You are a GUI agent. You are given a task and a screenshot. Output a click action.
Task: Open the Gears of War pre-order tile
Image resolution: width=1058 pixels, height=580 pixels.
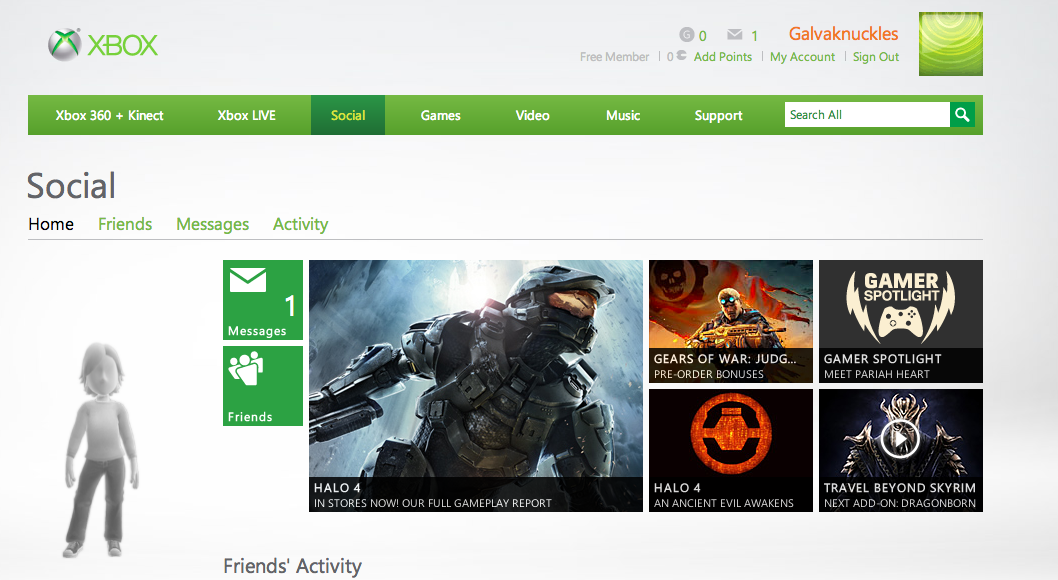pyautogui.click(x=731, y=321)
